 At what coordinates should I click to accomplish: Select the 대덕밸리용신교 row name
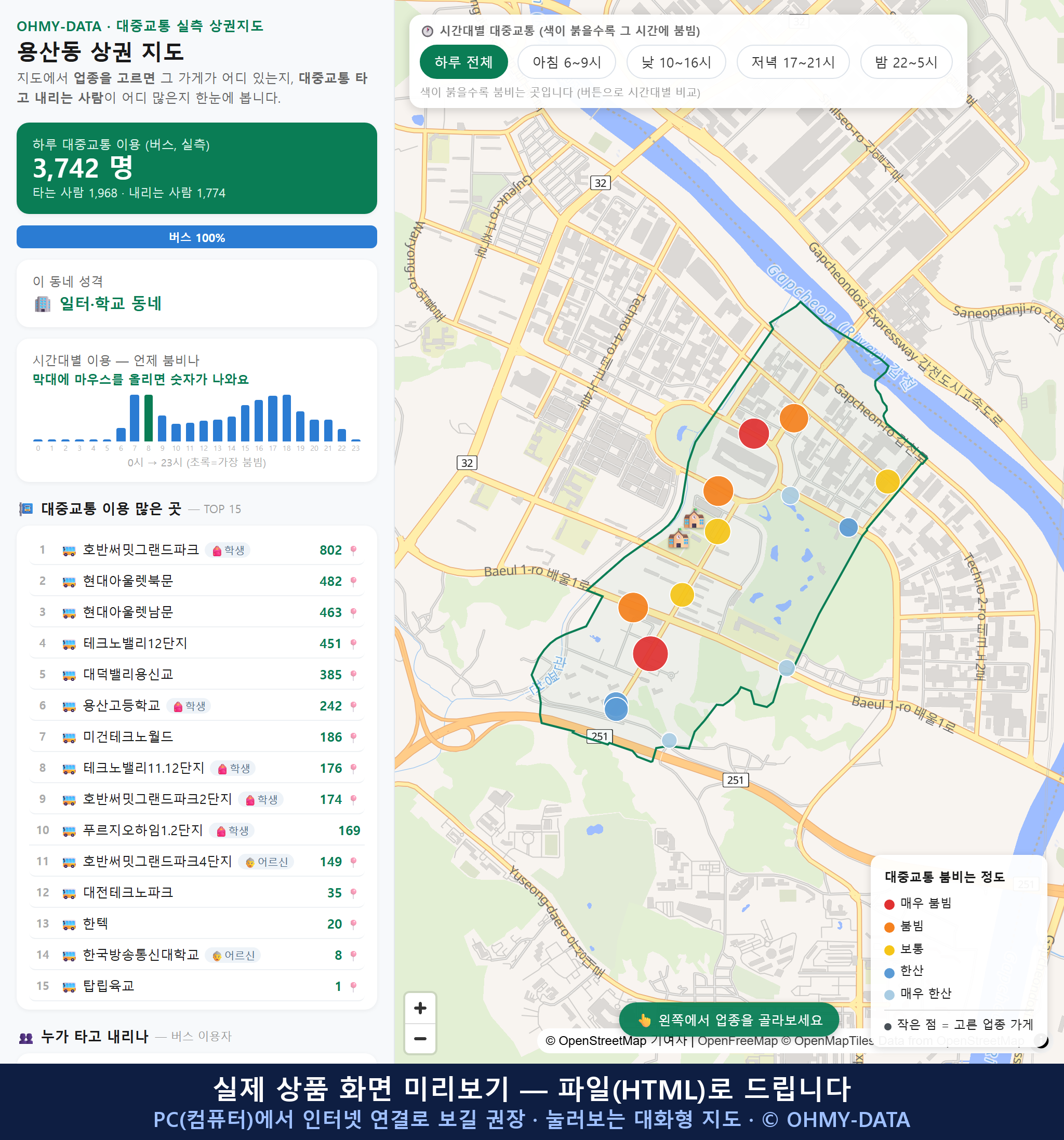tap(128, 675)
